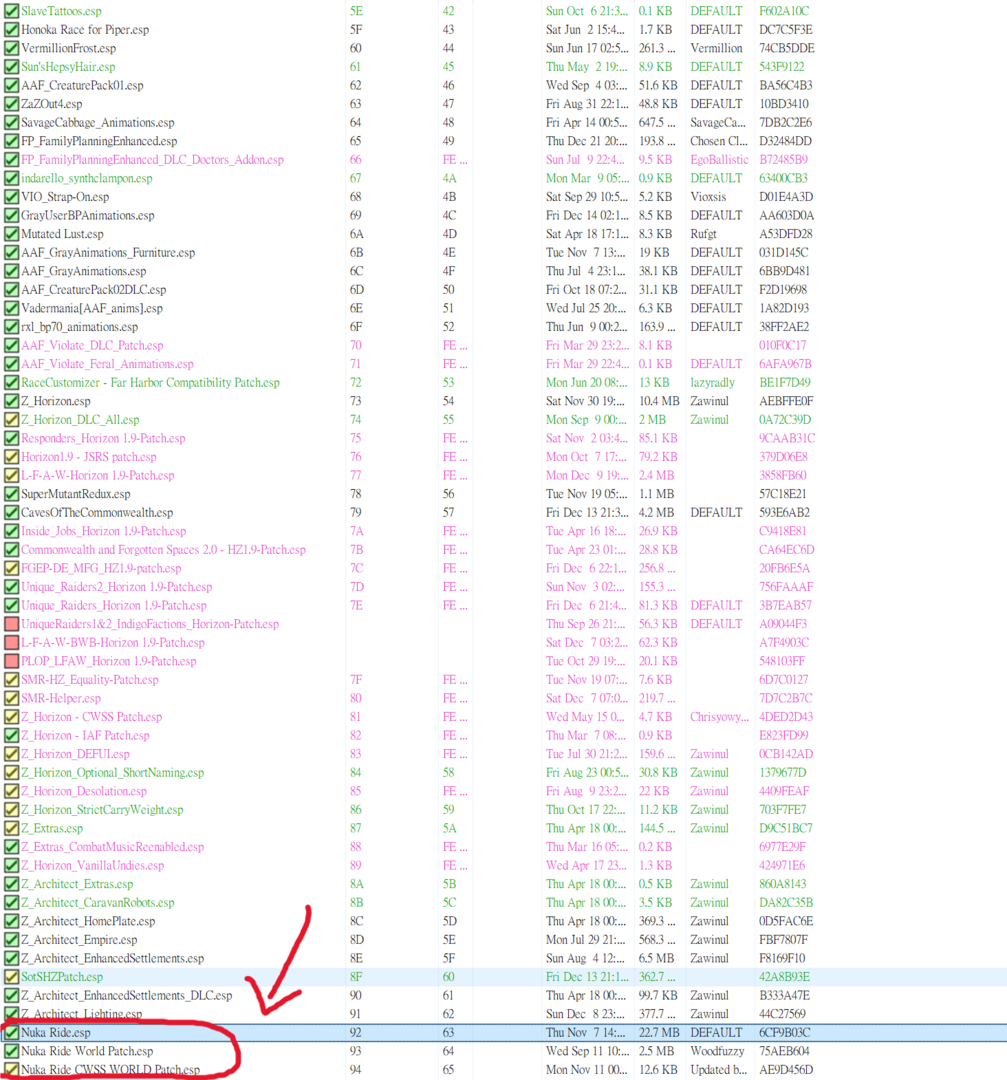Select the Z_Architect_CaravanRobots.esp plugin
This screenshot has height=1080, width=1007.
(x=98, y=903)
